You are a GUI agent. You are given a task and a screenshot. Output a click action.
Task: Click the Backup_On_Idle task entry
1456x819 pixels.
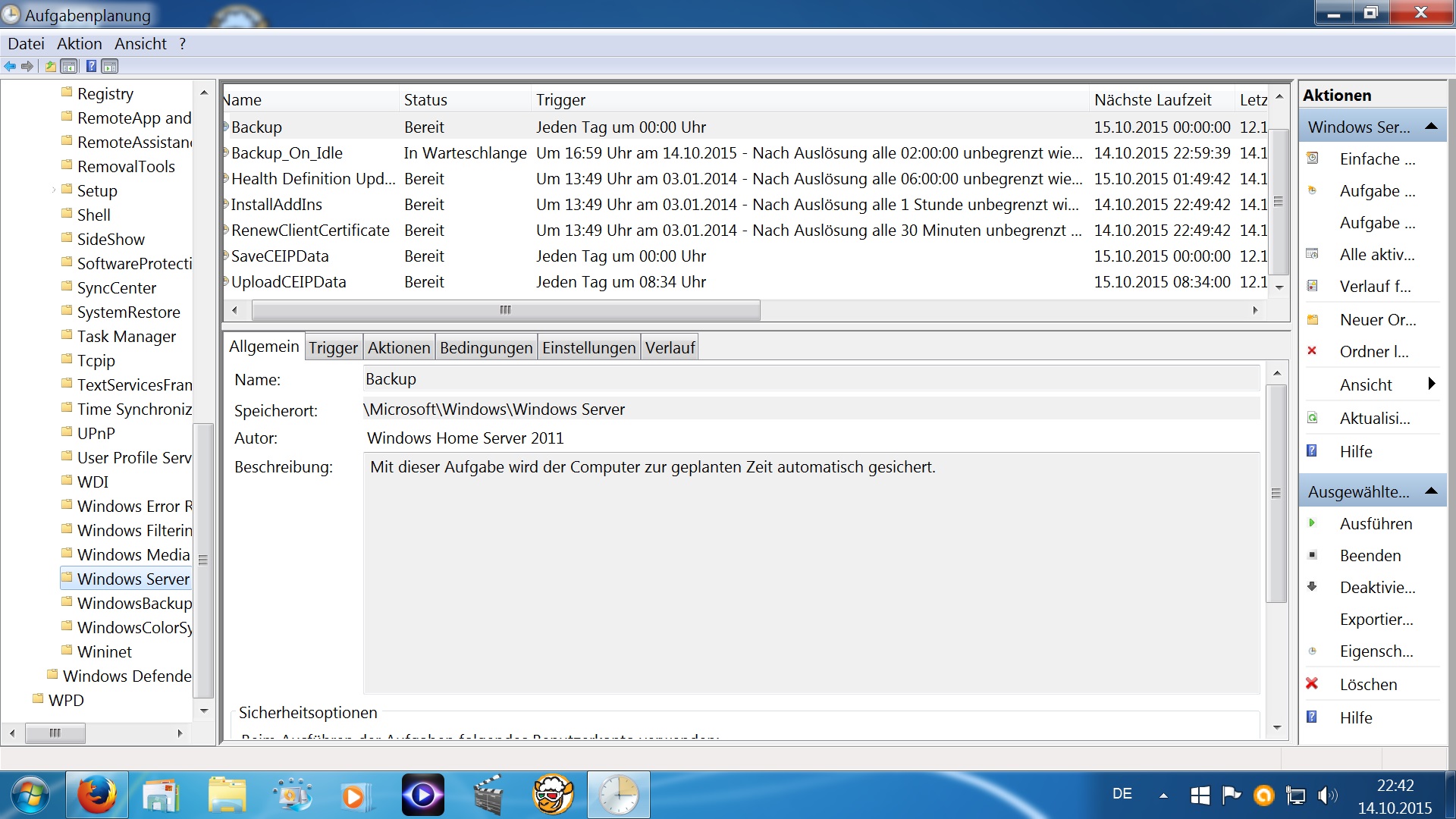[x=287, y=152]
